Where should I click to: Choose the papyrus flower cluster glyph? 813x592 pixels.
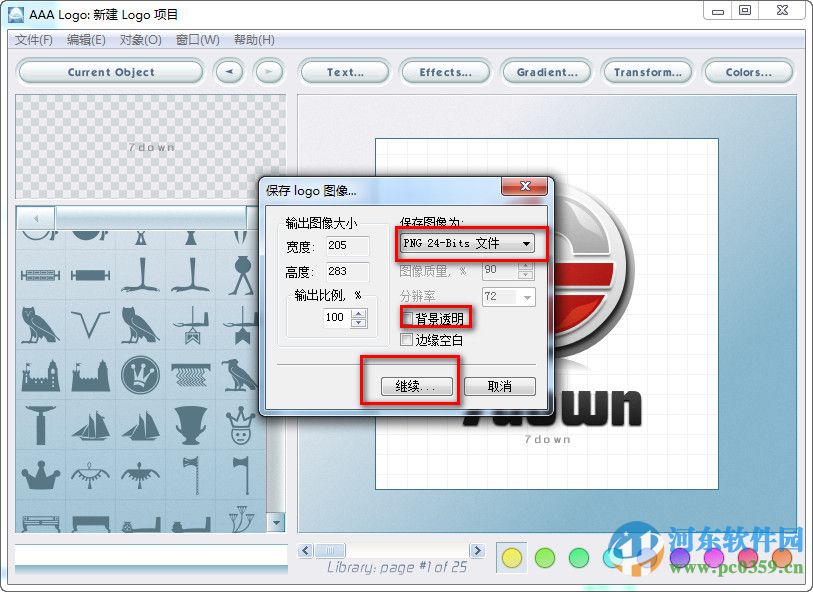point(241,518)
